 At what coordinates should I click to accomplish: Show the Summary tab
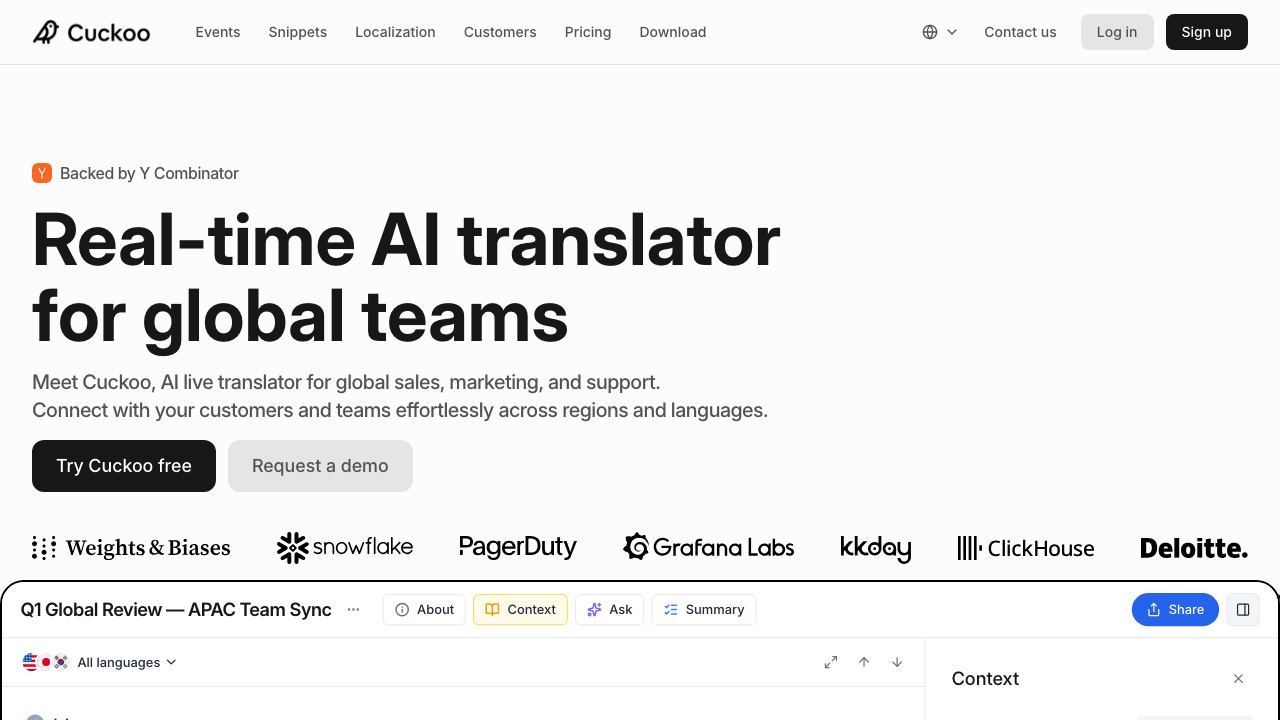pyautogui.click(x=704, y=609)
